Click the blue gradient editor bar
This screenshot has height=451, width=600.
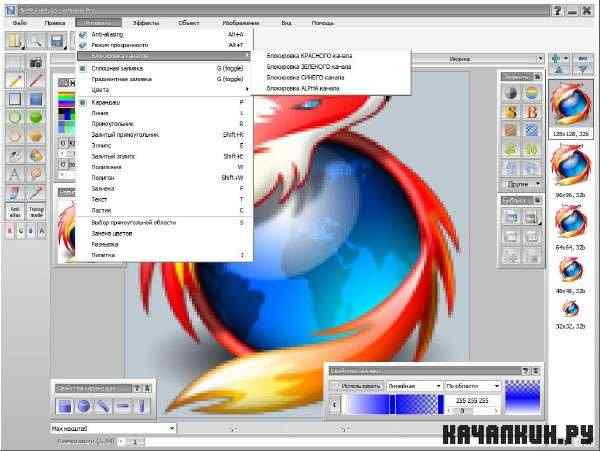click(392, 404)
